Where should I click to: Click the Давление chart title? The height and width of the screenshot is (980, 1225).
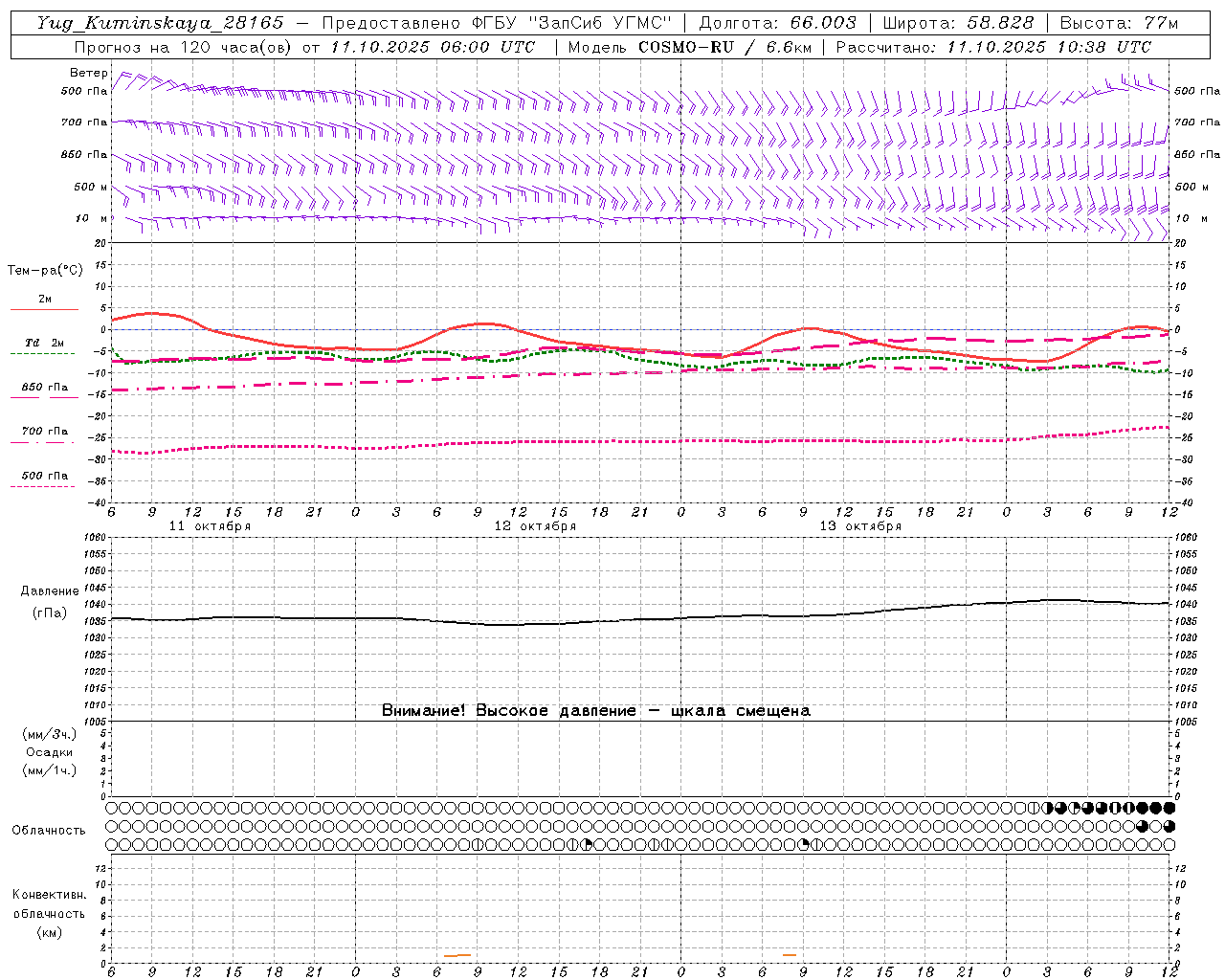pos(50,591)
